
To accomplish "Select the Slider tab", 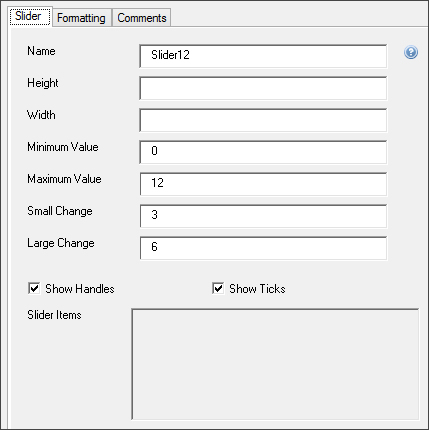I will click(x=30, y=16).
